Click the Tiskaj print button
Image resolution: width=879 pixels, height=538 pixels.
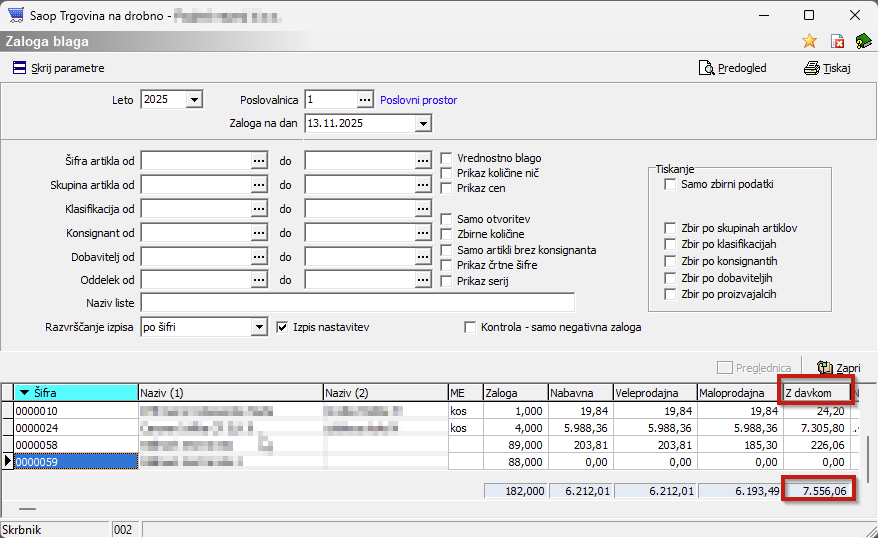827,68
